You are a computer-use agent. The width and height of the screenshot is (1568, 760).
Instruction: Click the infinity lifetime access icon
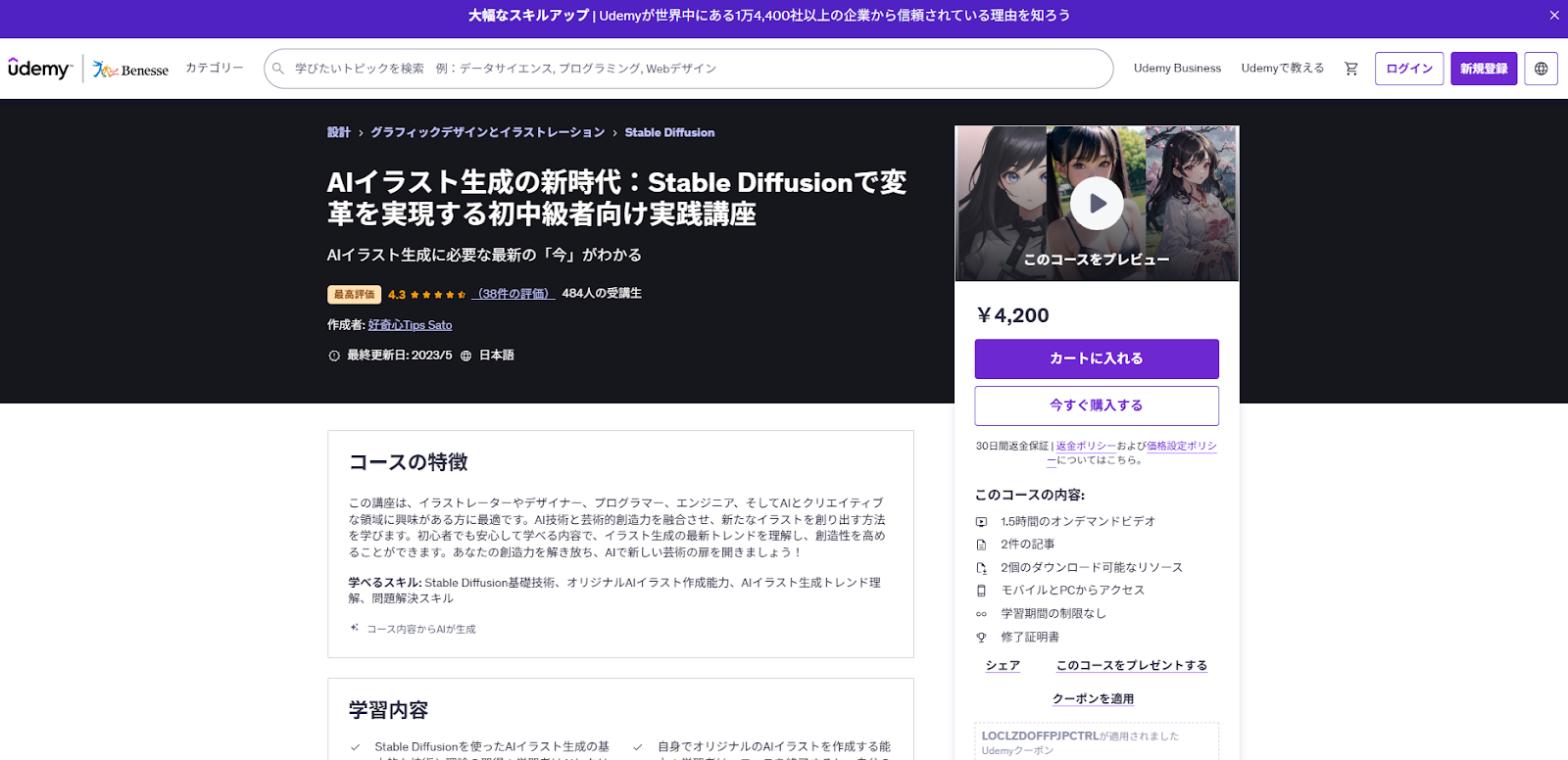[x=981, y=614]
